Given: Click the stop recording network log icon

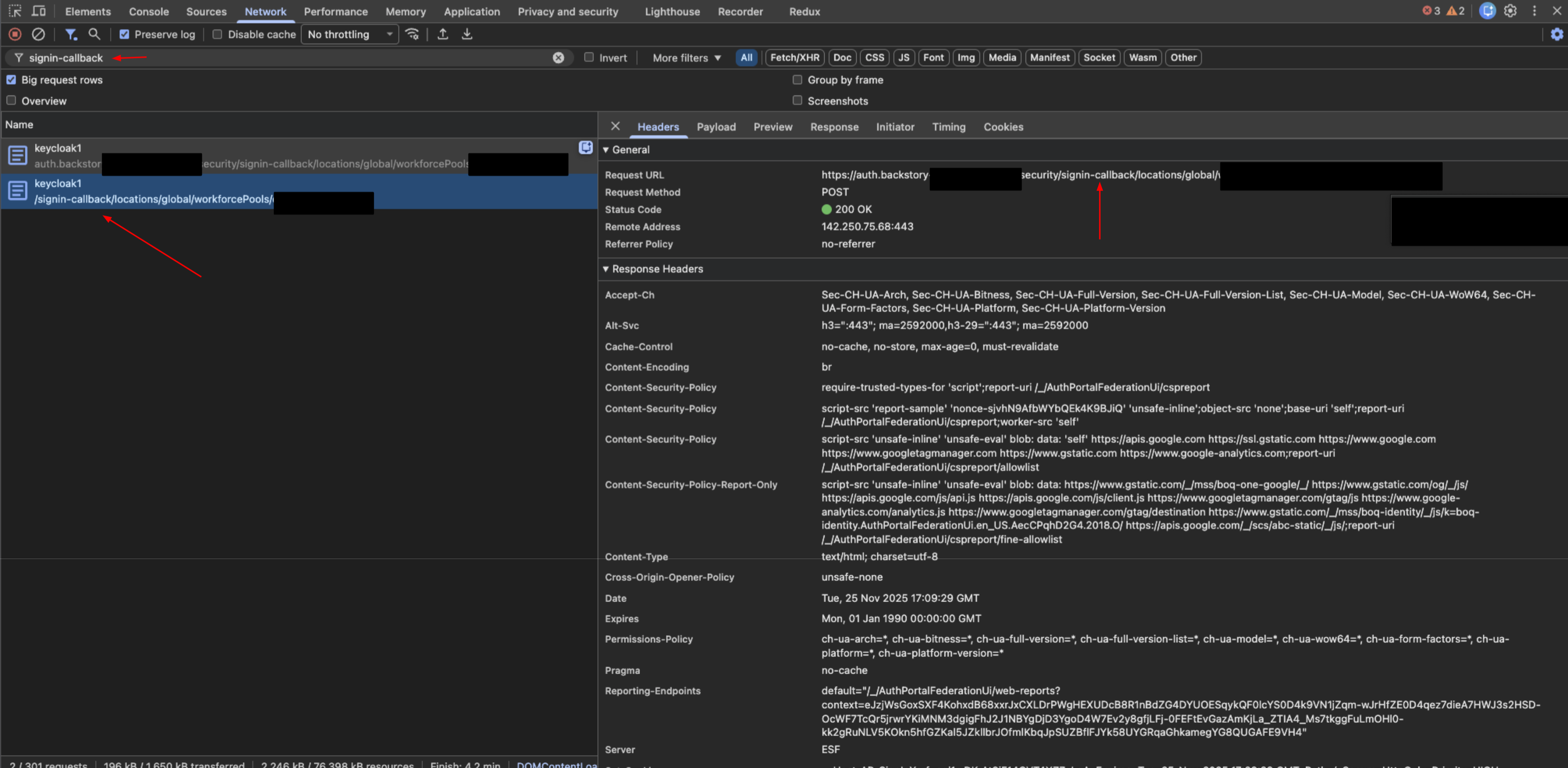Looking at the screenshot, I should [x=15, y=35].
